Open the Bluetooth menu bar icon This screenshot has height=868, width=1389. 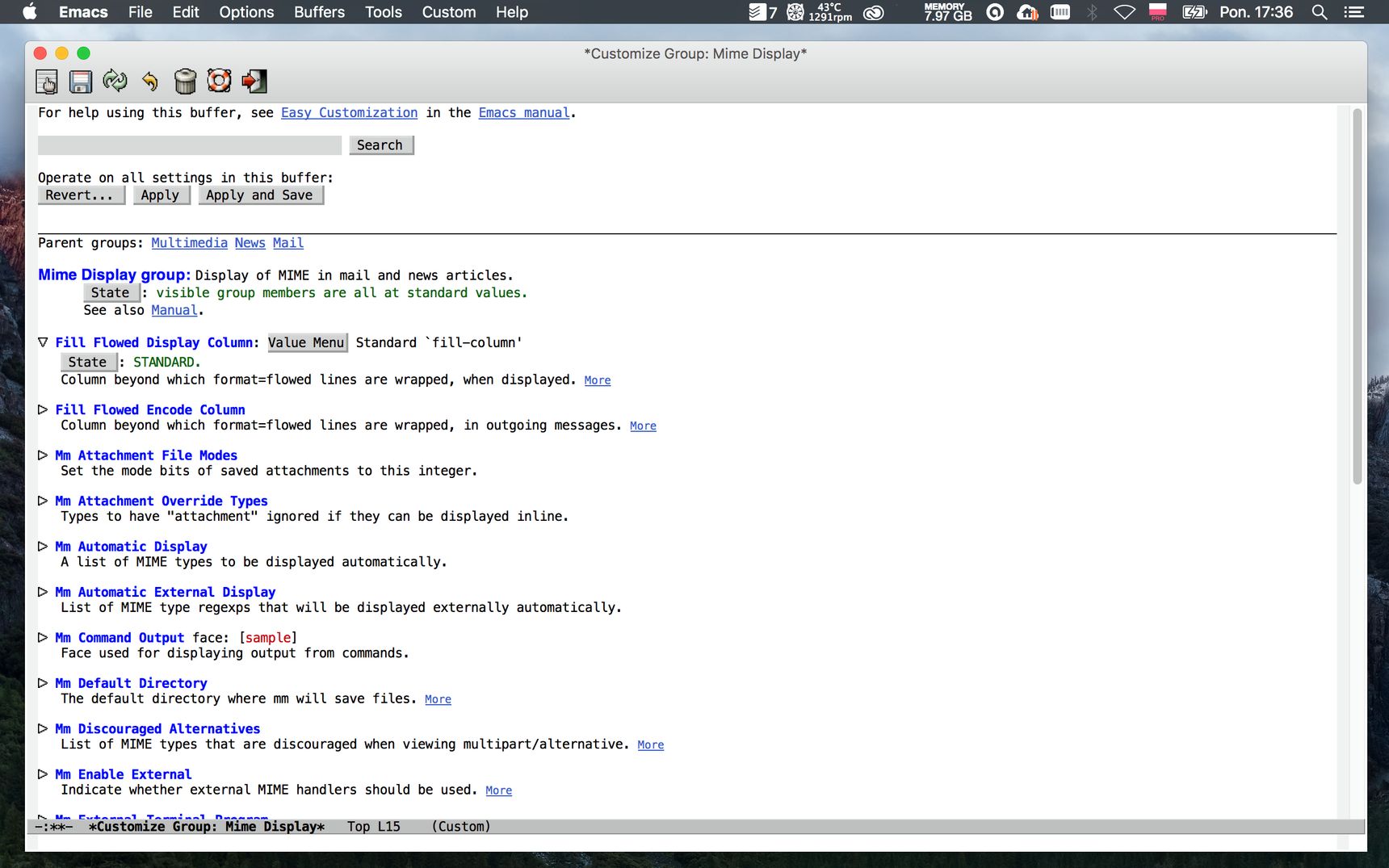click(1092, 12)
